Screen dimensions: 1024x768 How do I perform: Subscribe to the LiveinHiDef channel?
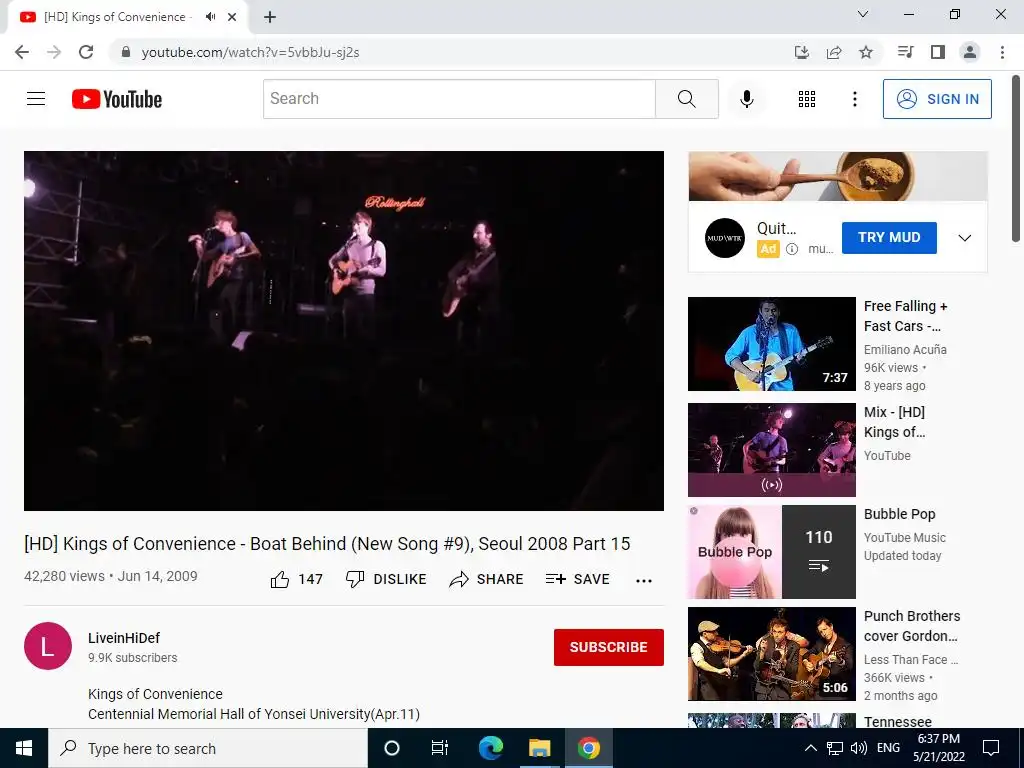(x=609, y=647)
